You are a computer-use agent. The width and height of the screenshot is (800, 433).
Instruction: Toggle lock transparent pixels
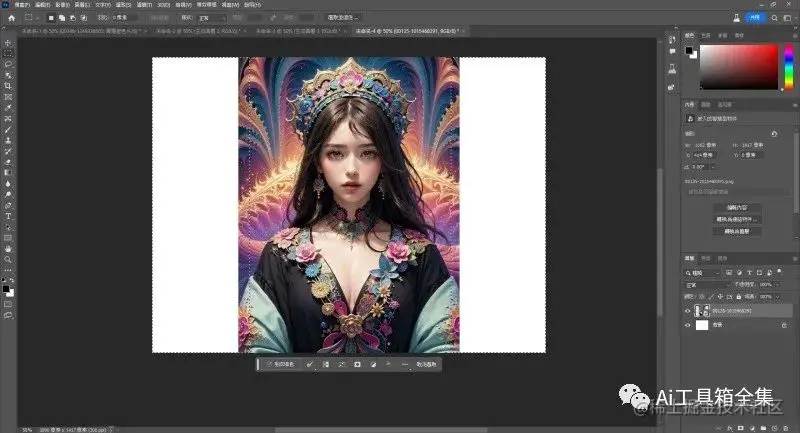click(x=702, y=296)
